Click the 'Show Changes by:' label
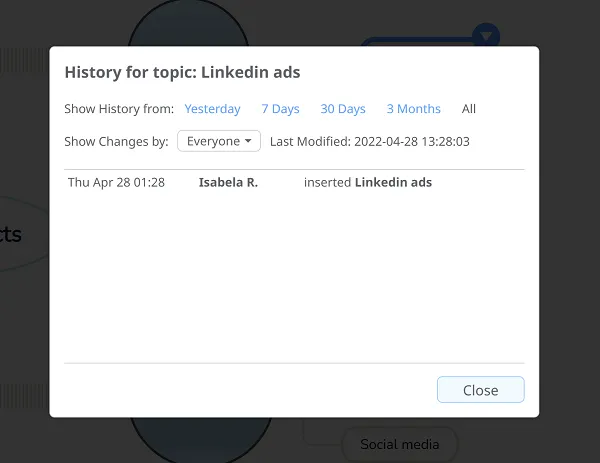This screenshot has width=600, height=463. 116,142
